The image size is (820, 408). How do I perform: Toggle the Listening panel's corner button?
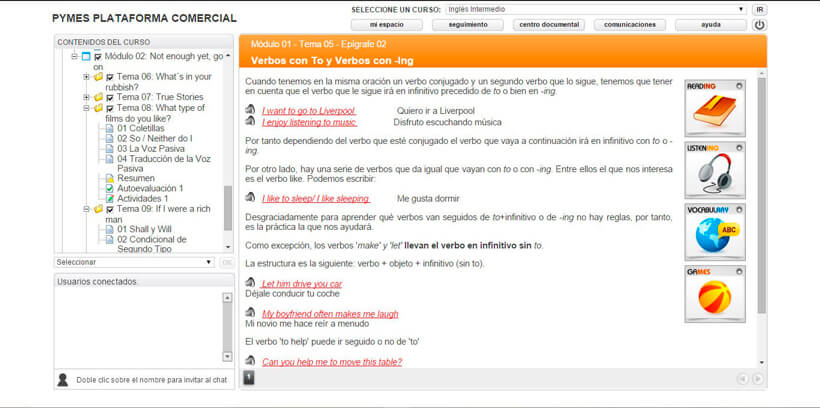[739, 148]
